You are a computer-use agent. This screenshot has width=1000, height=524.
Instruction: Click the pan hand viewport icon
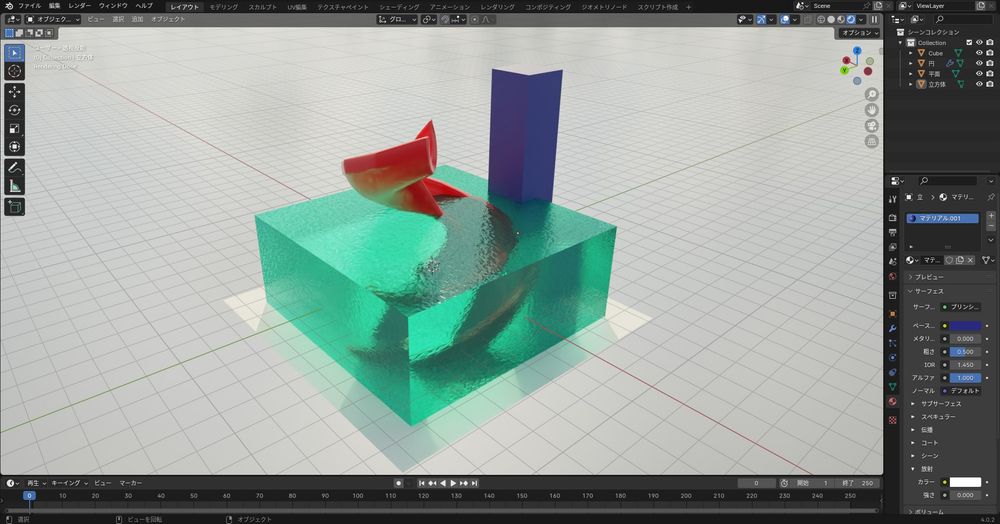(x=871, y=110)
